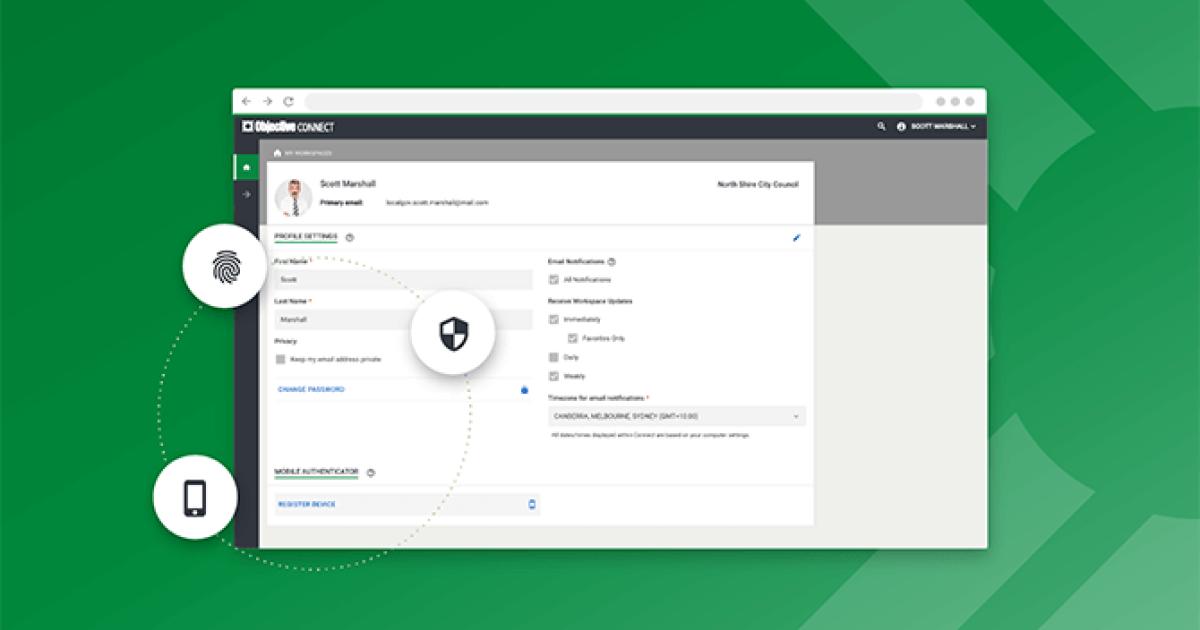Expand the Scott Marshall account menu
The height and width of the screenshot is (630, 1200).
point(938,127)
